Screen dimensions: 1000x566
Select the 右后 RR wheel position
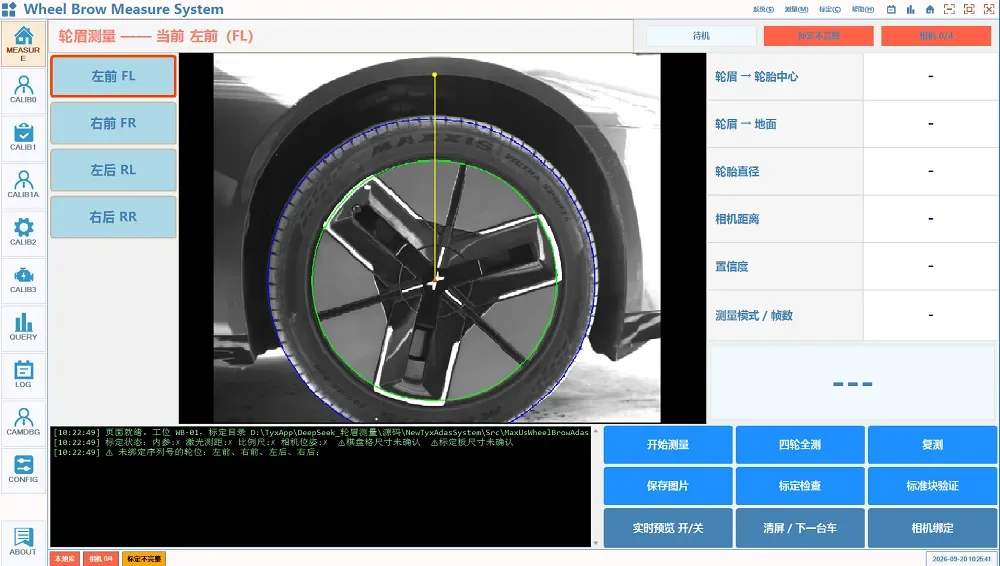click(114, 217)
